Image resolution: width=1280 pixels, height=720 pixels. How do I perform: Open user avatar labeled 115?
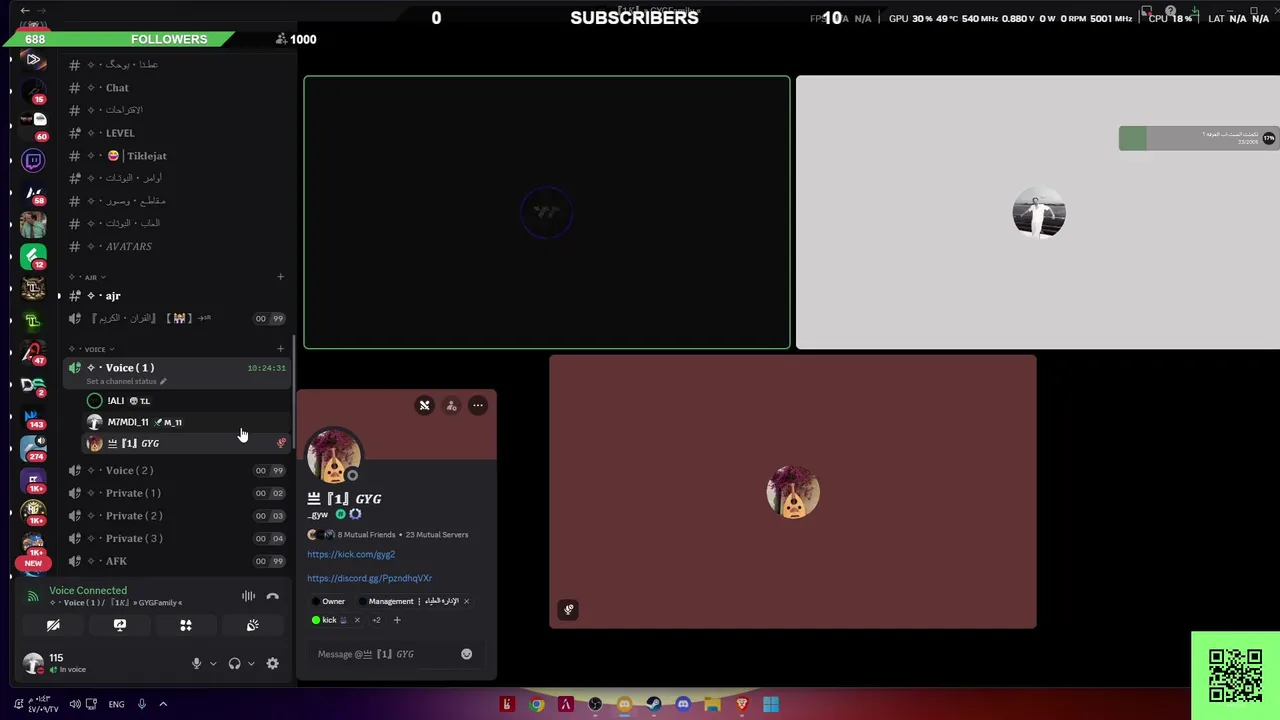[x=33, y=663]
